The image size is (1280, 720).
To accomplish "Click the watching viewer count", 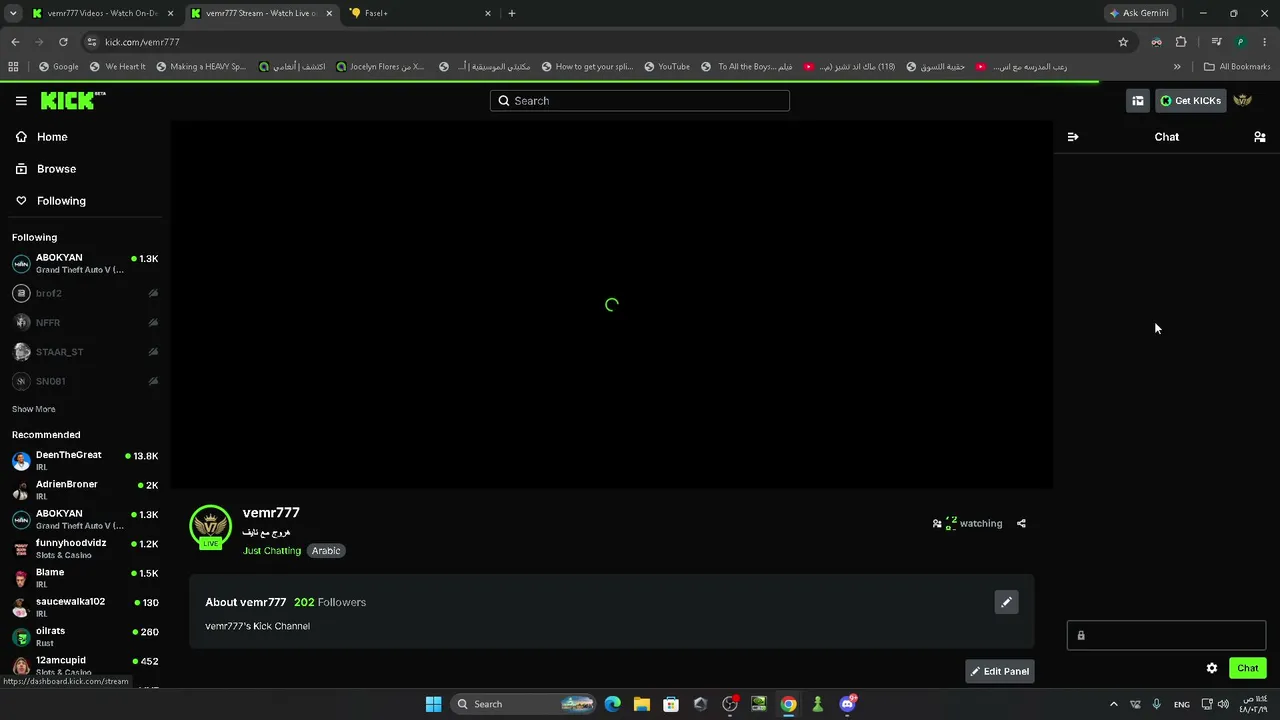I will (x=967, y=523).
